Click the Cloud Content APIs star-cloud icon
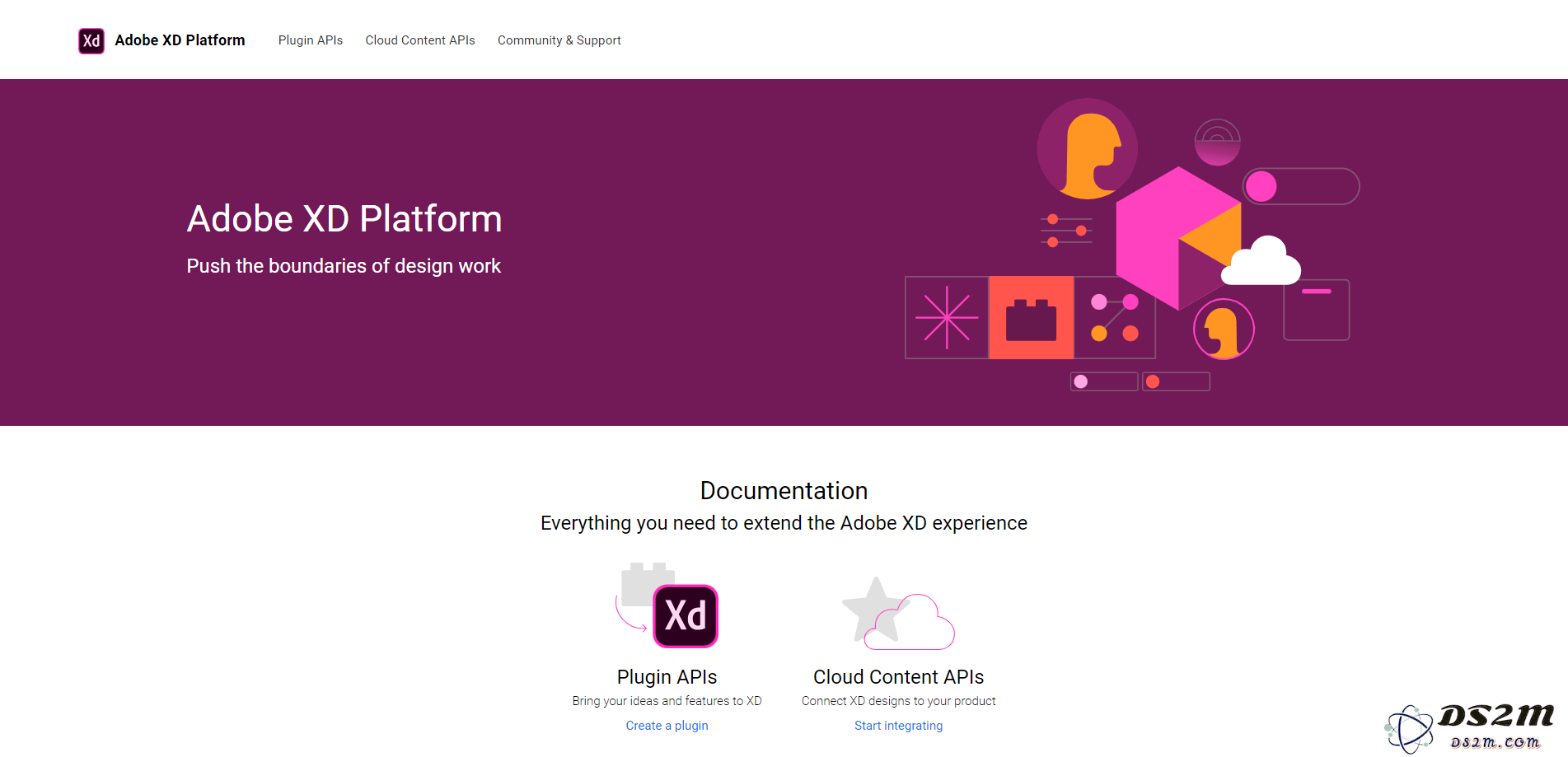The height and width of the screenshot is (757, 1568). tap(898, 612)
